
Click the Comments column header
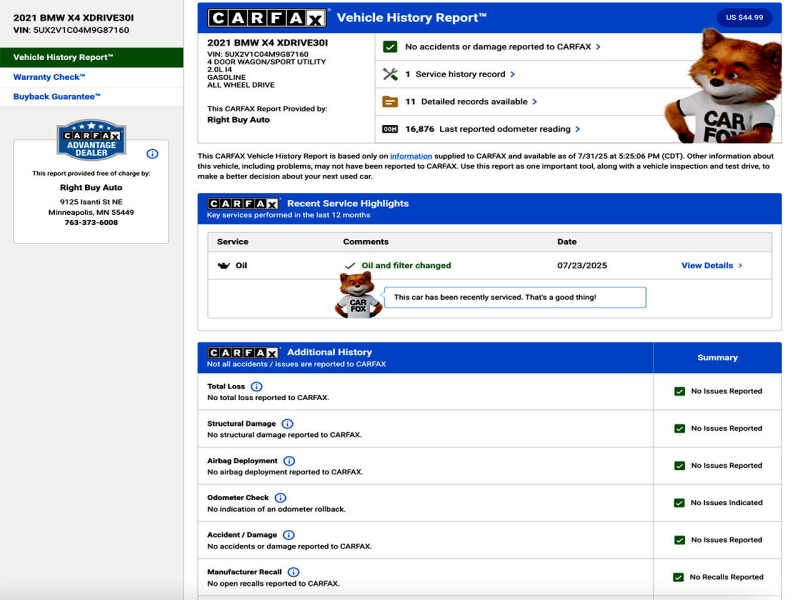(x=366, y=242)
